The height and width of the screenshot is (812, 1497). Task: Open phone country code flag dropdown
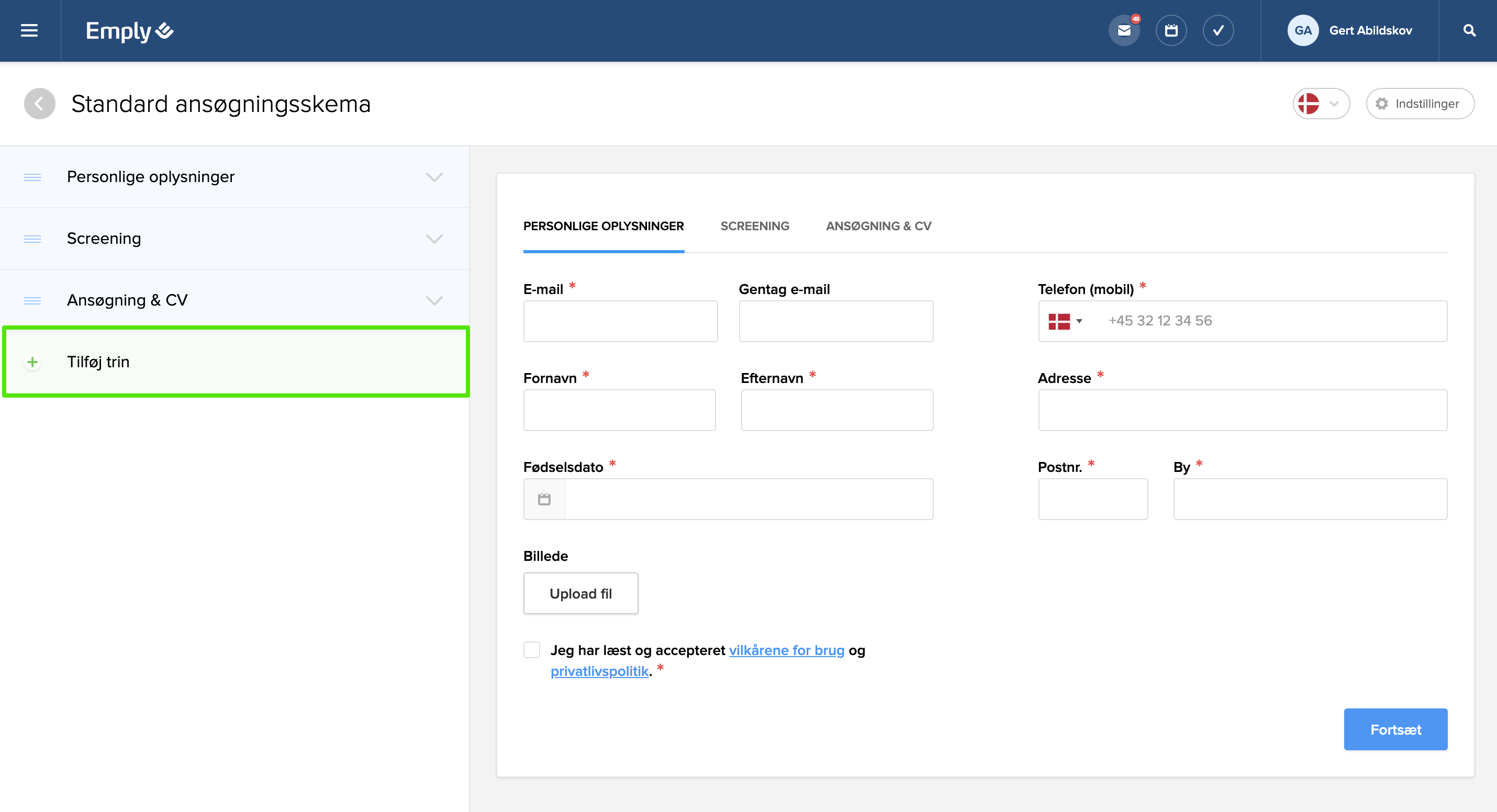tap(1065, 321)
